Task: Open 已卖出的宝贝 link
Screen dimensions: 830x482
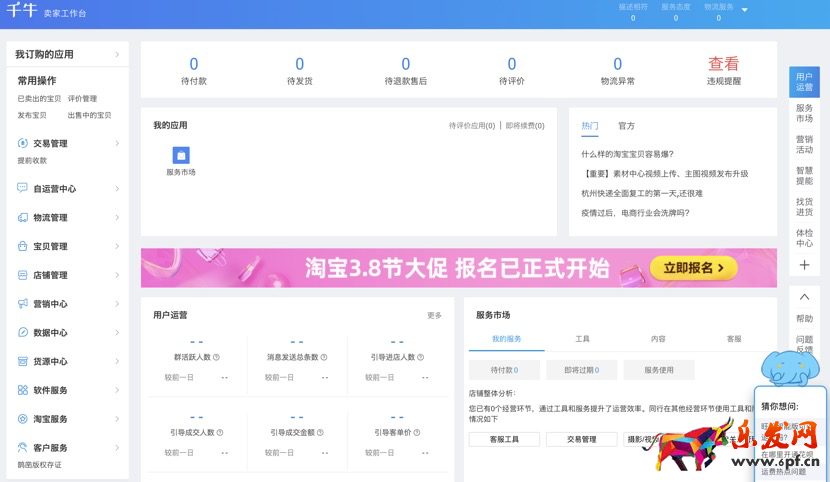Action: pos(39,99)
